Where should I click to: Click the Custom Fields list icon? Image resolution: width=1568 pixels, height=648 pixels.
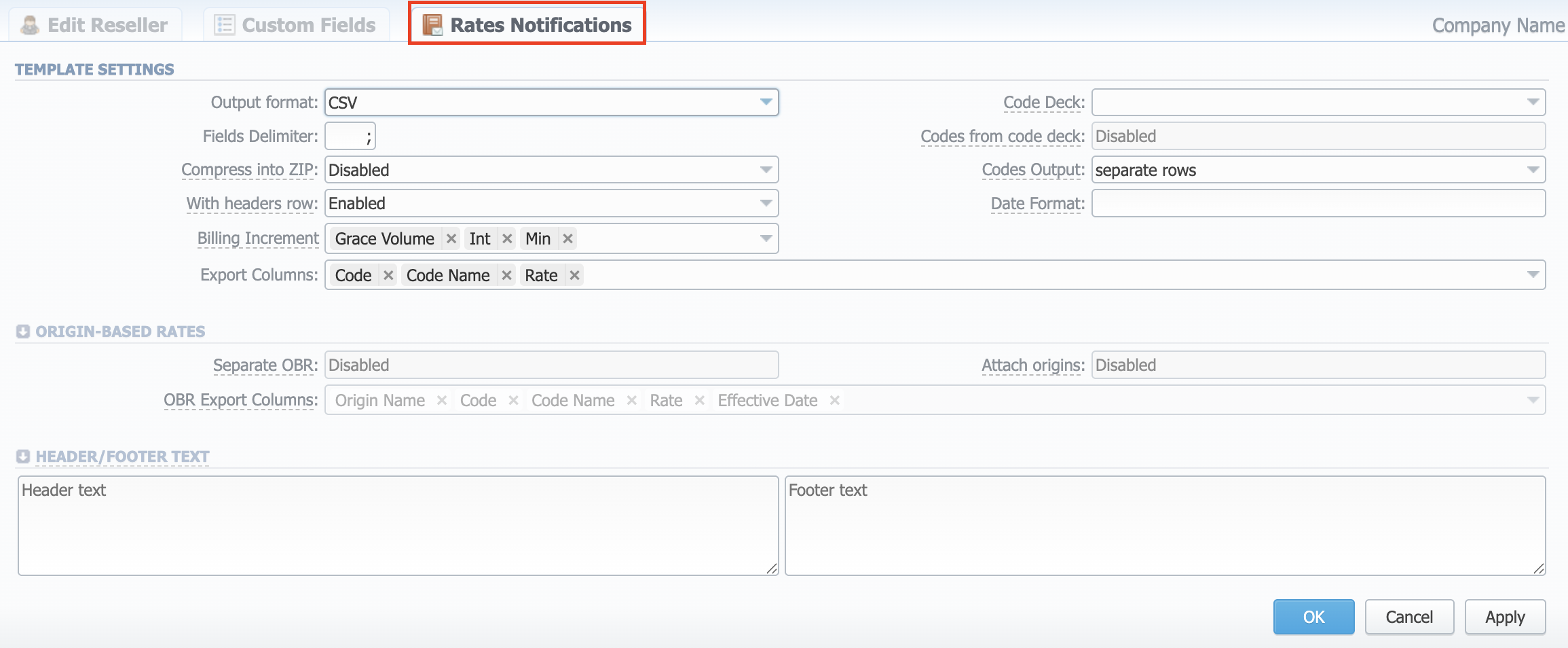(x=223, y=24)
